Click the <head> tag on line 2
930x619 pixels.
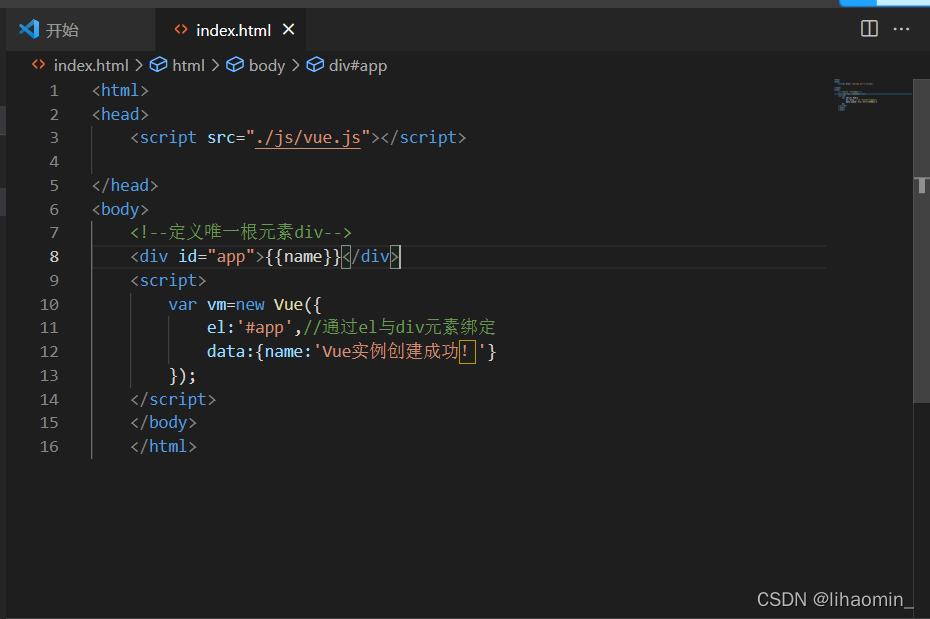click(120, 114)
